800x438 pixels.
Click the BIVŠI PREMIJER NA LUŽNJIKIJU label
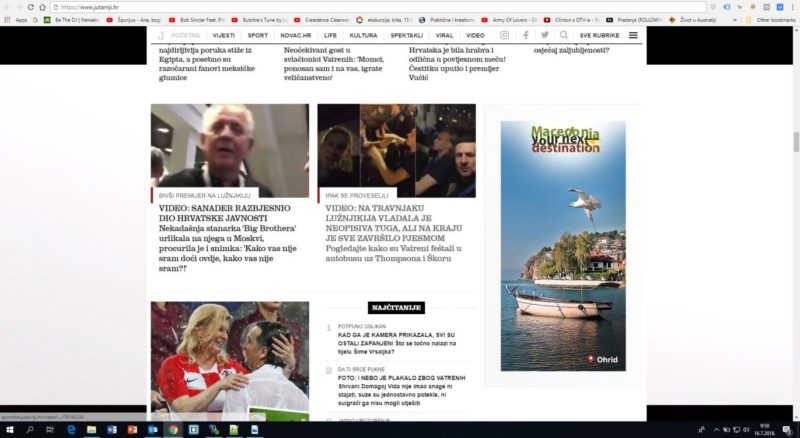click(x=205, y=196)
